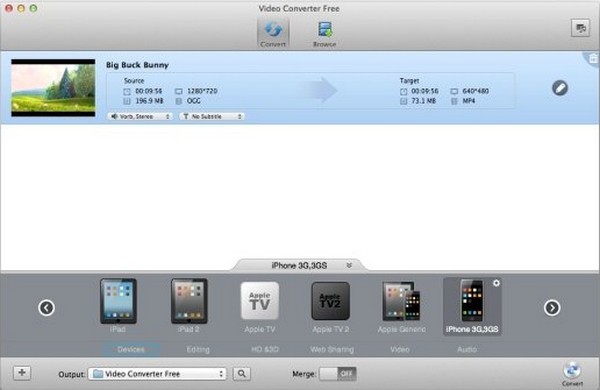Open the Browse tab in the top toolbar

pyautogui.click(x=324, y=34)
